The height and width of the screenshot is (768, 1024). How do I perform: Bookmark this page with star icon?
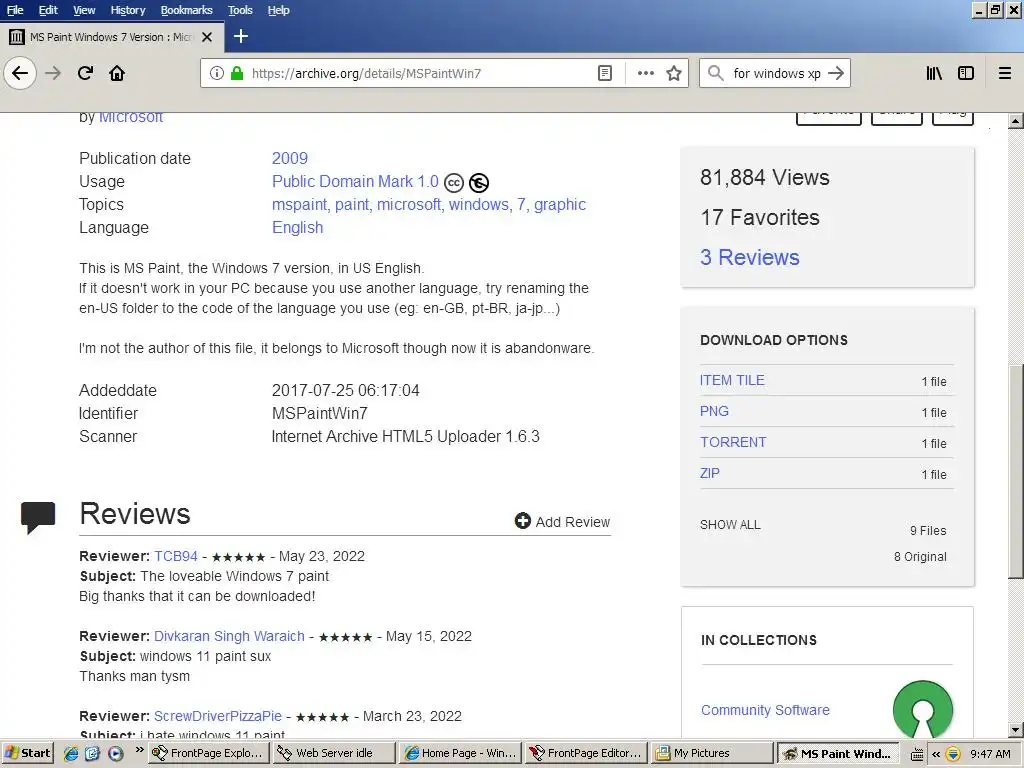coord(674,73)
